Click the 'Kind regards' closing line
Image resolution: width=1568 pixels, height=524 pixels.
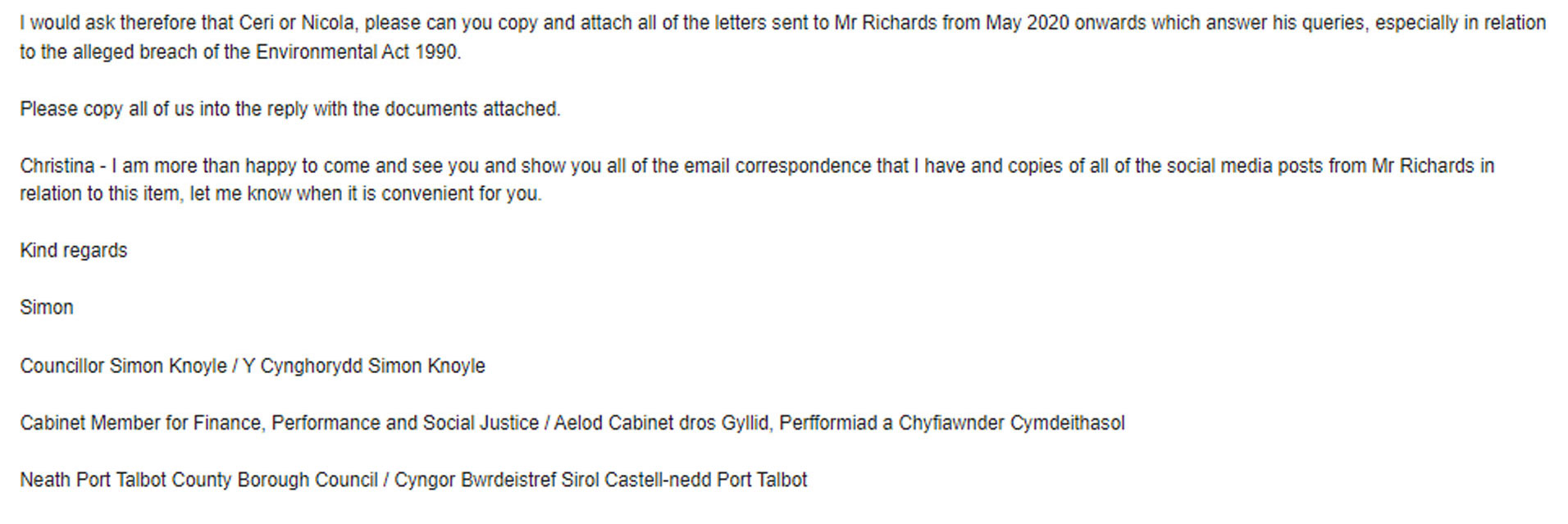pos(74,250)
